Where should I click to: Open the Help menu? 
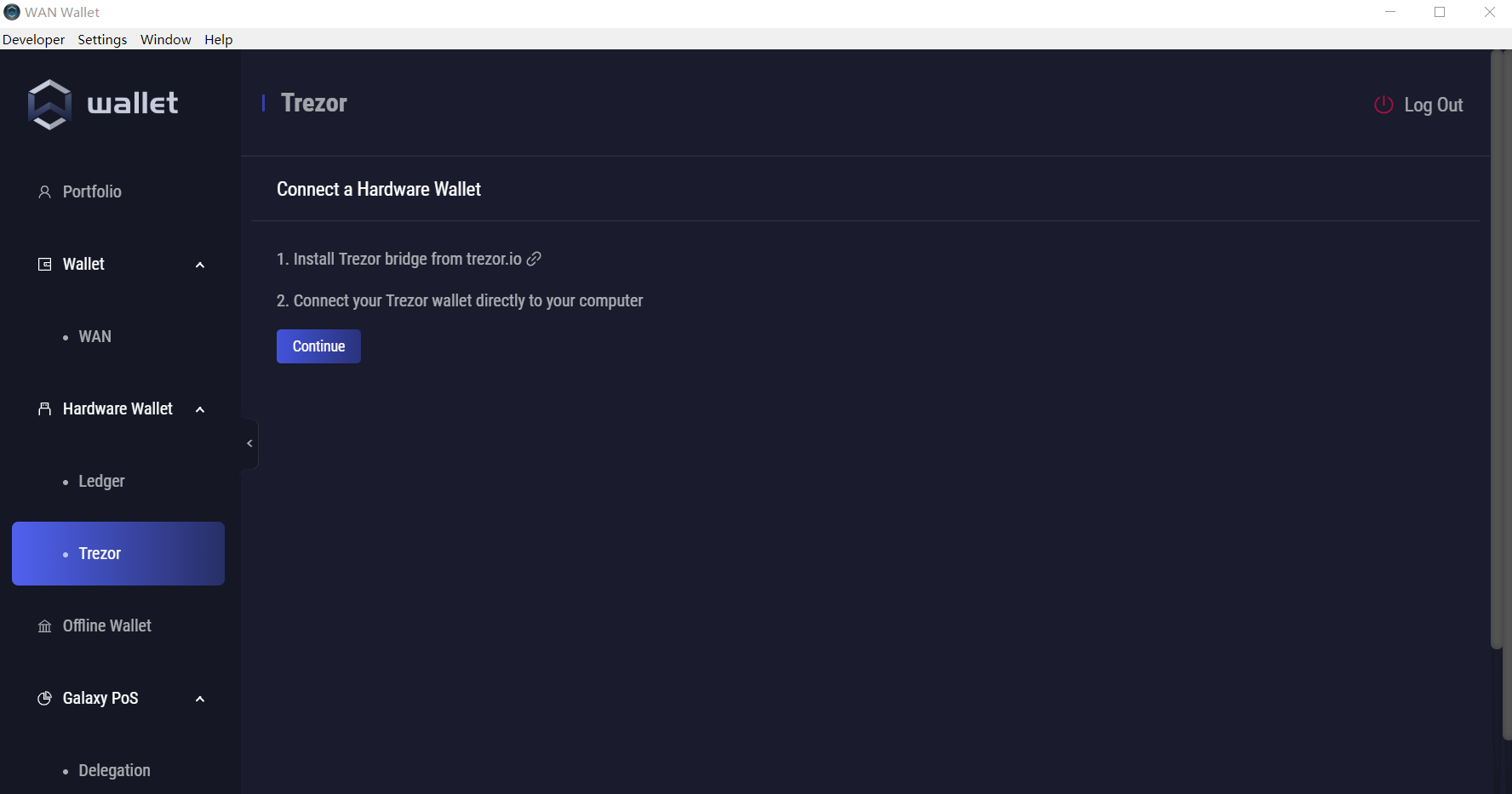tap(219, 39)
